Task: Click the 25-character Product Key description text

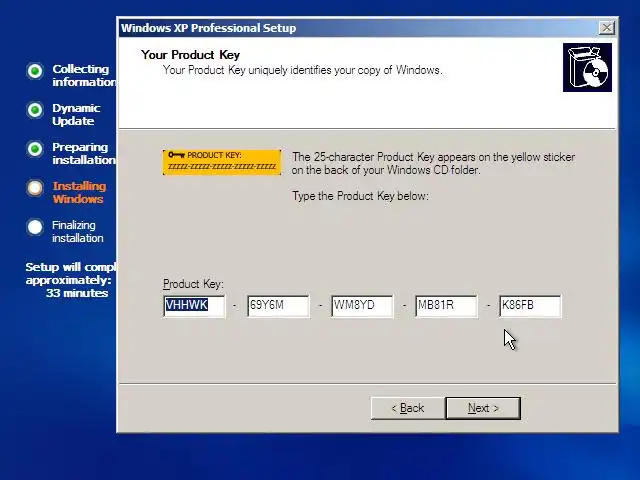Action: coord(433,163)
